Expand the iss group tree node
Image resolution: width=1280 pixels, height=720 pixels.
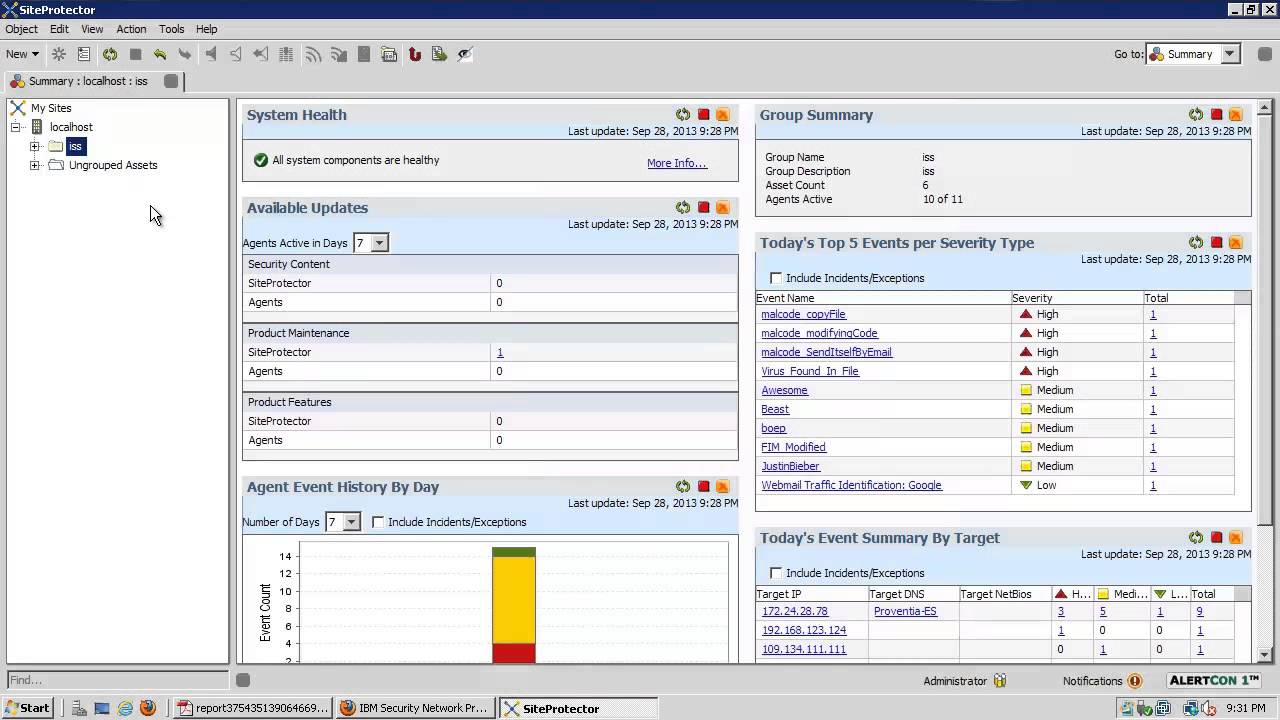click(x=35, y=146)
